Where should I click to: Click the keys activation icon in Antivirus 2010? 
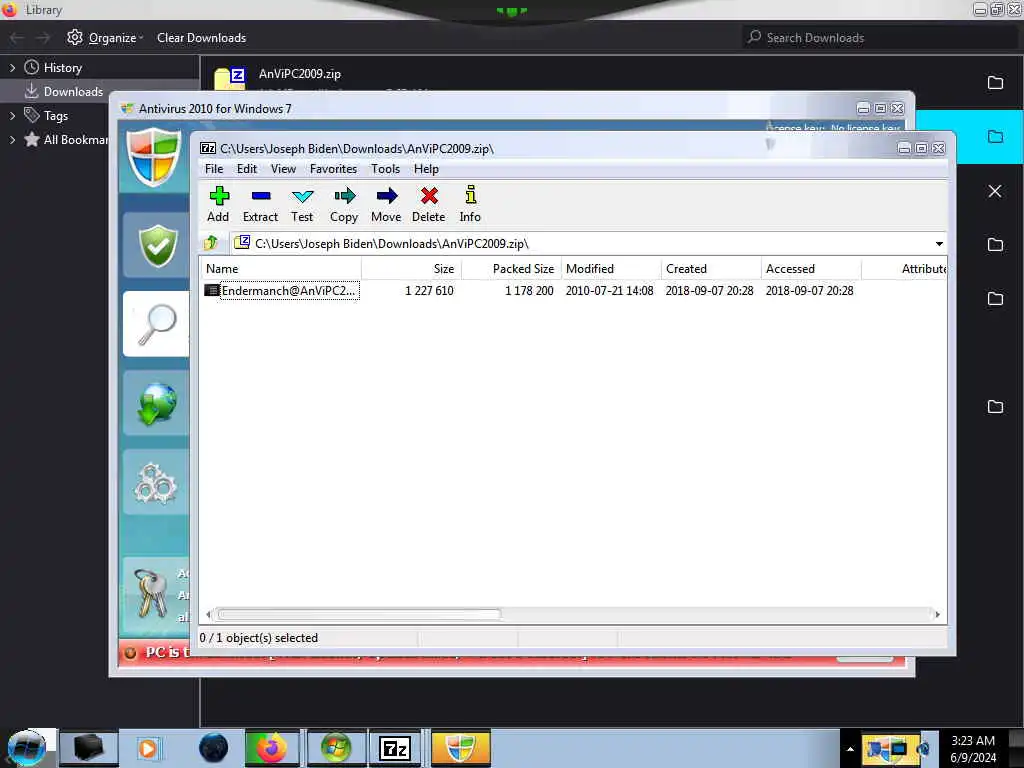tap(151, 593)
